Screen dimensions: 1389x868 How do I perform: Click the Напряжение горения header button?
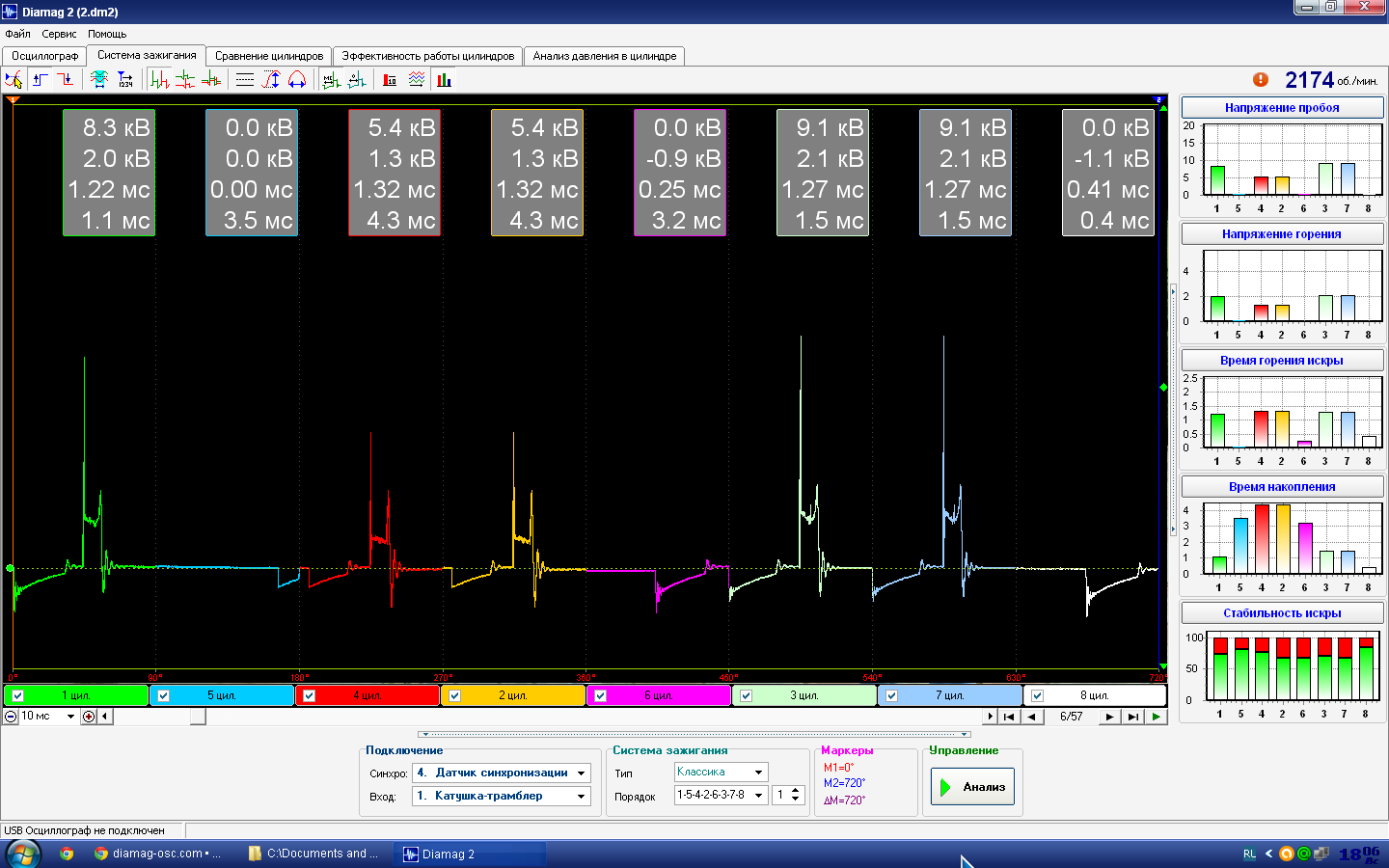coord(1282,234)
